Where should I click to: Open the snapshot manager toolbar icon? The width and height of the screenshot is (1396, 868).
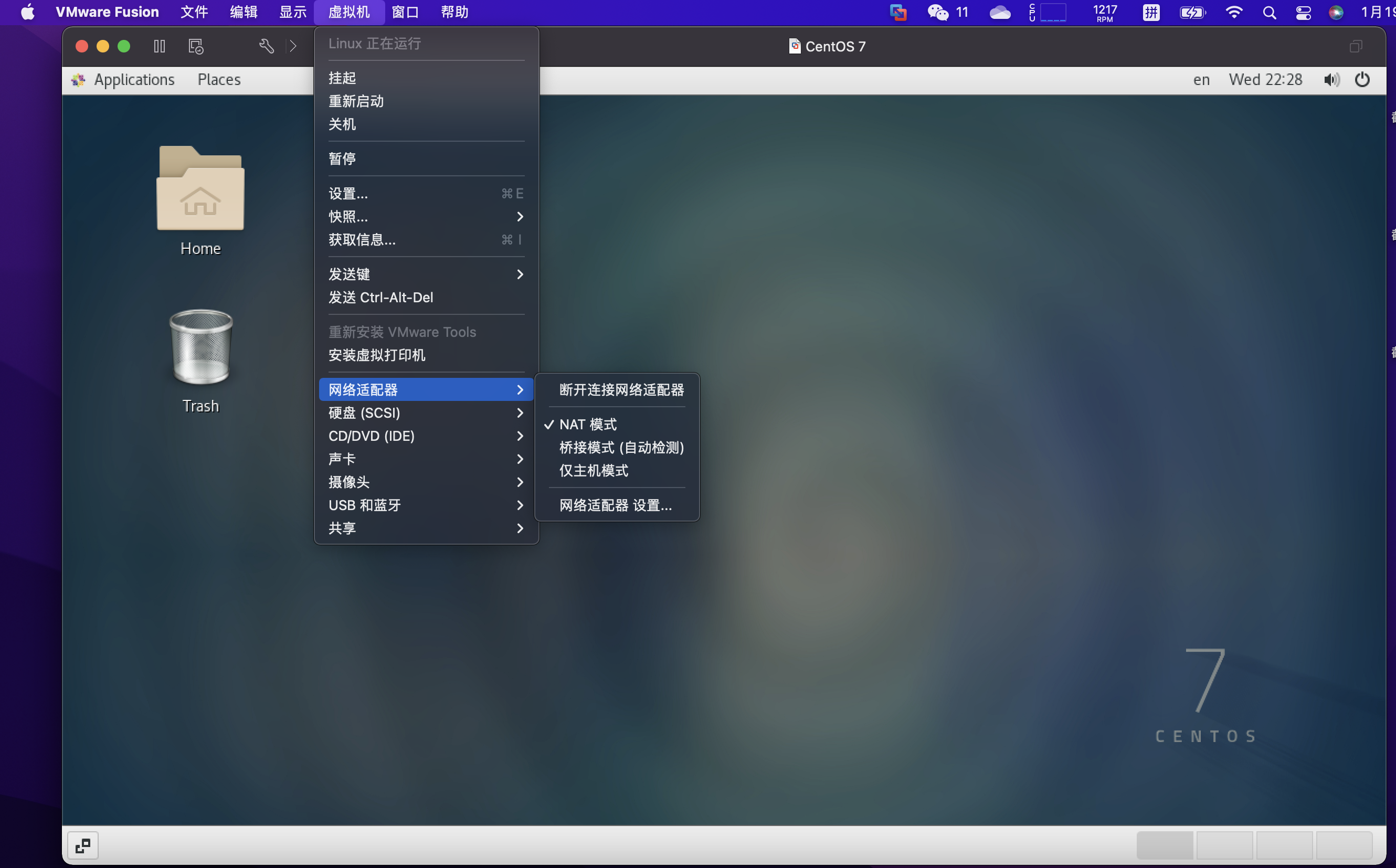point(196,46)
